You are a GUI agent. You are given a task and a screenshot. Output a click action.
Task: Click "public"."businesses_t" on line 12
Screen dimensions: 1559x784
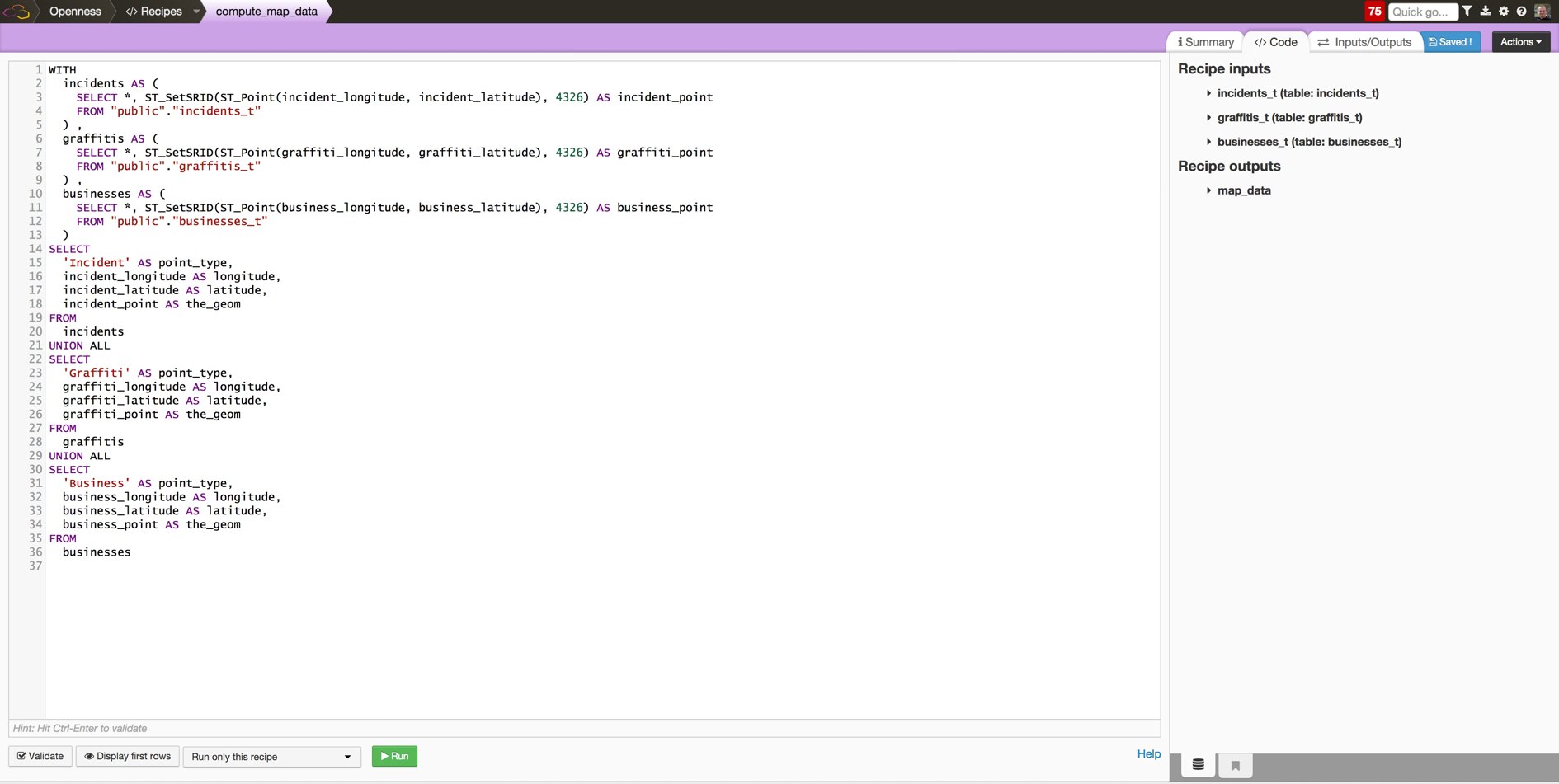coord(189,222)
